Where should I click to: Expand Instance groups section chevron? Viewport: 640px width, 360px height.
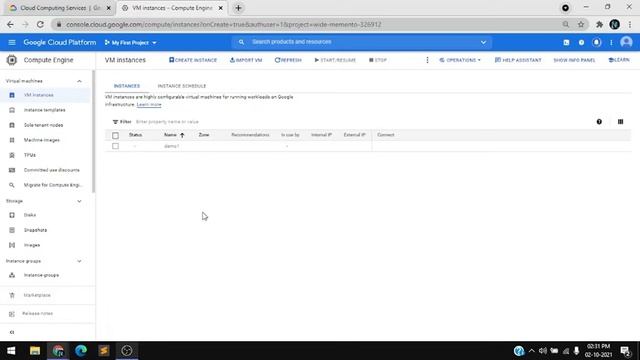79,261
